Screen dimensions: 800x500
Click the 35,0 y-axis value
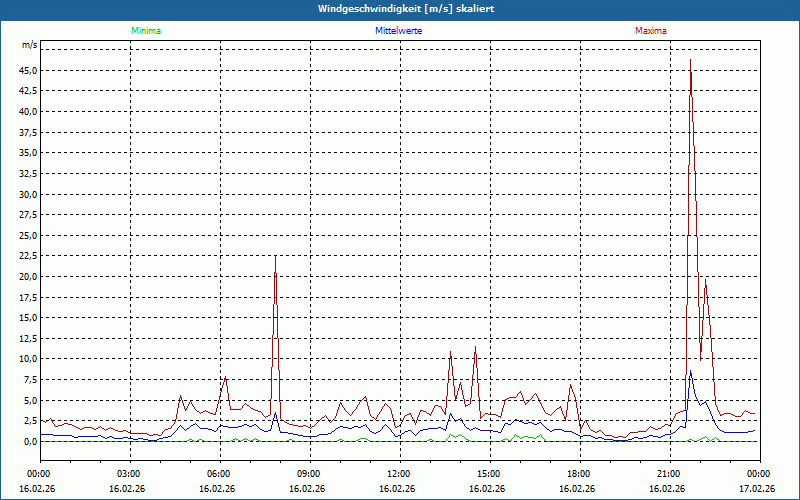pyautogui.click(x=28, y=153)
